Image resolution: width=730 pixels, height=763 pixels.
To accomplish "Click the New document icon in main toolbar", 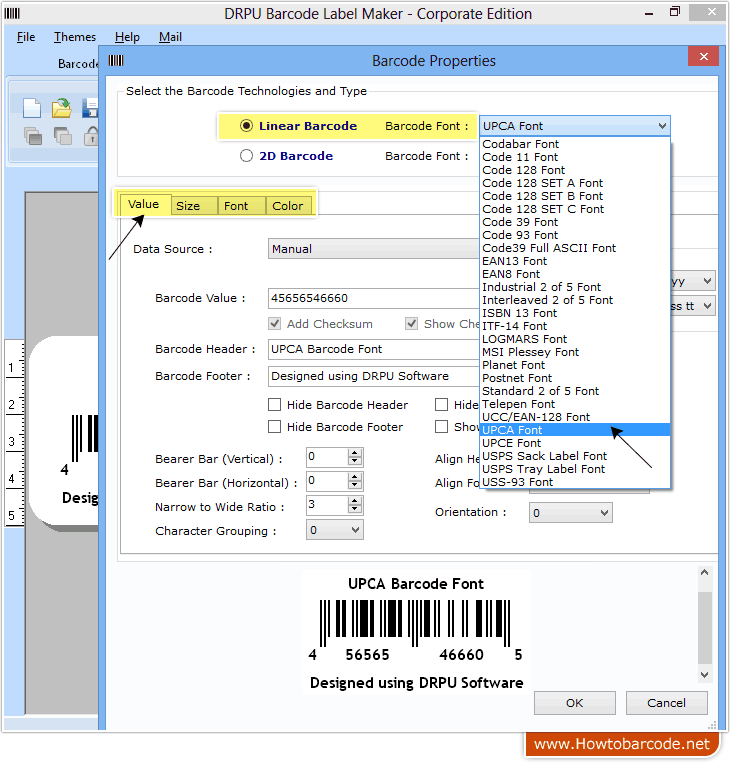I will click(x=32, y=108).
